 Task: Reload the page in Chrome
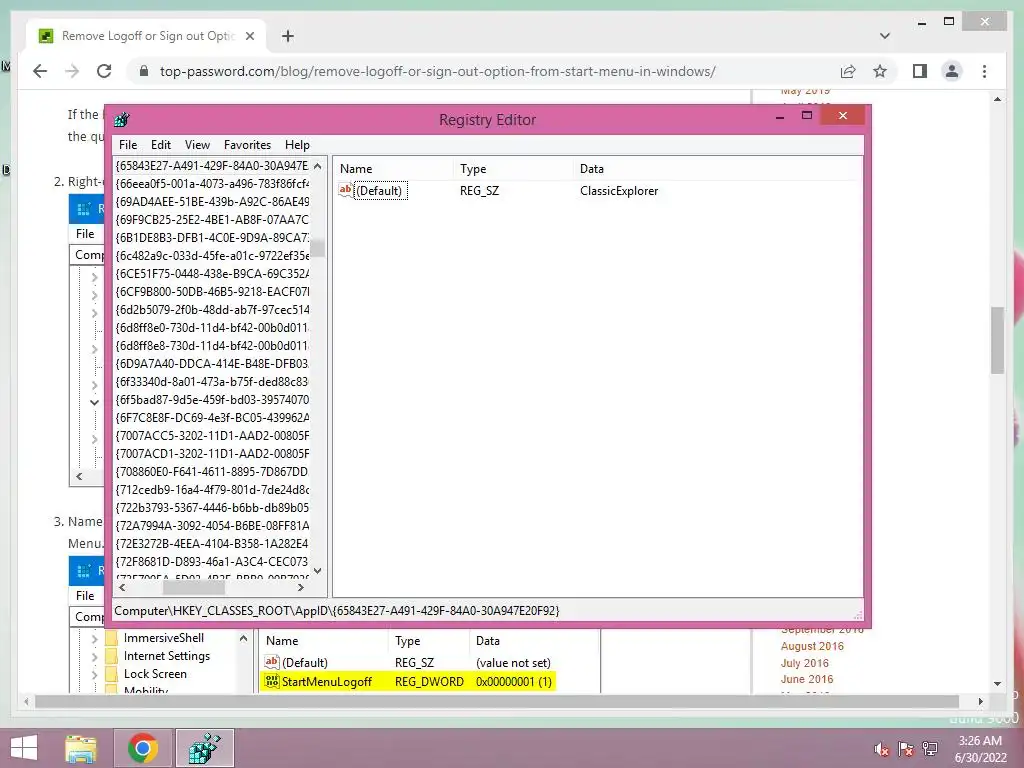pyautogui.click(x=104, y=71)
